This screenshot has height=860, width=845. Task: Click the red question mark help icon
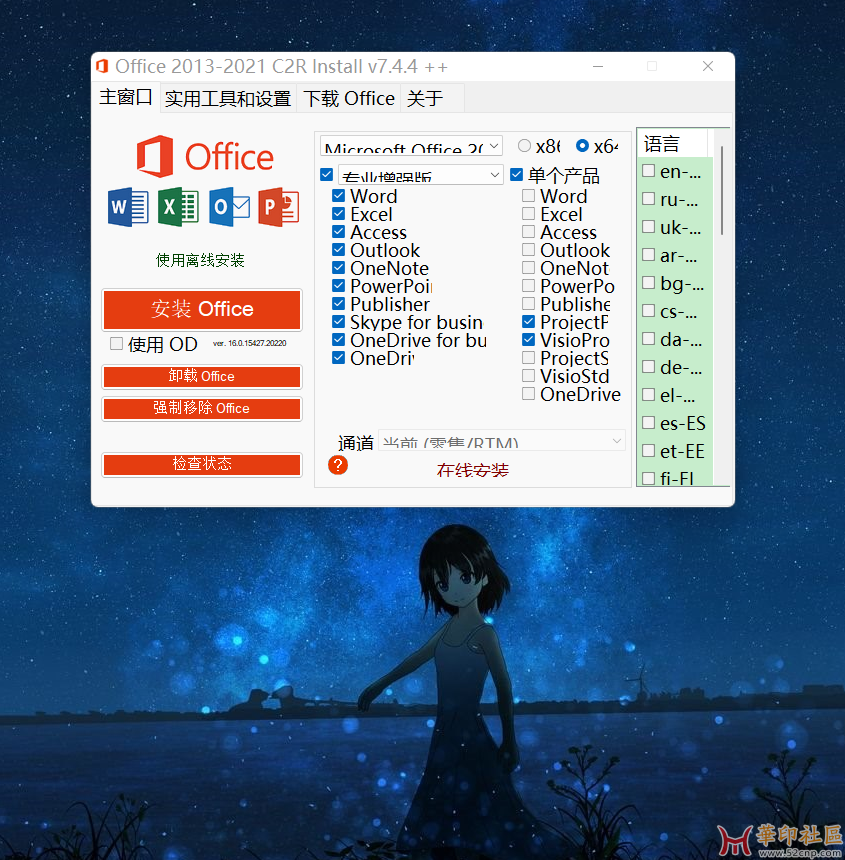tap(338, 465)
